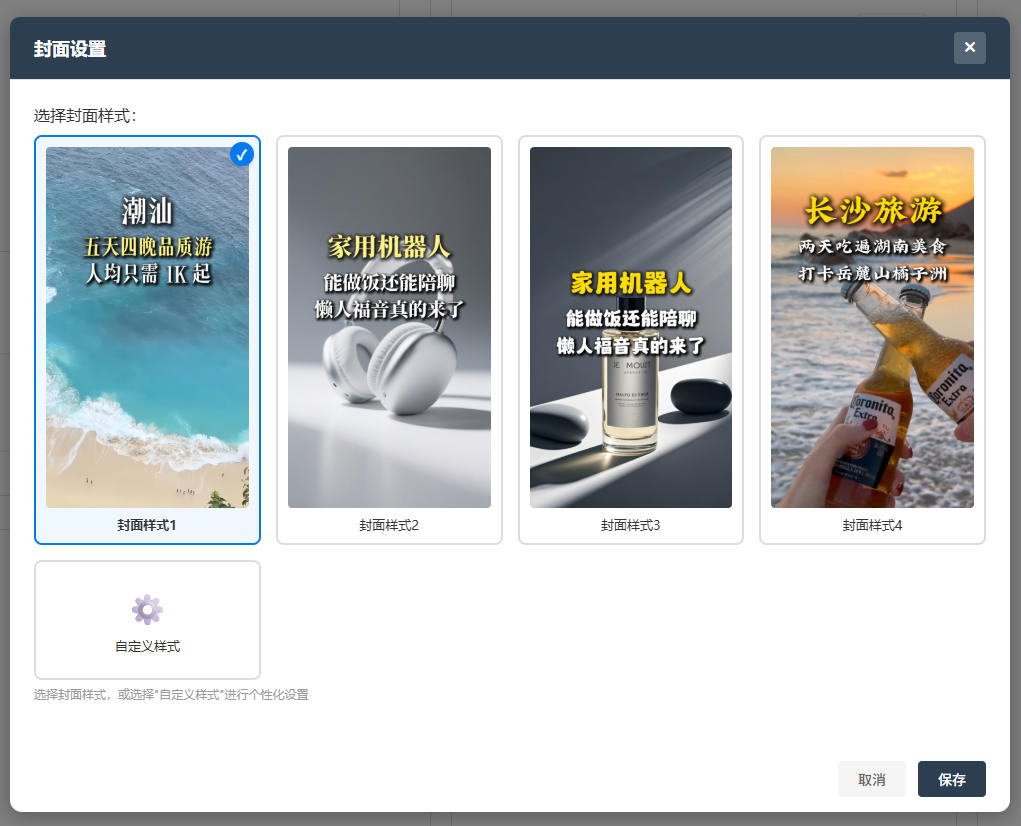
Task: Click the 潮汕 title on the first cover
Action: [148, 211]
